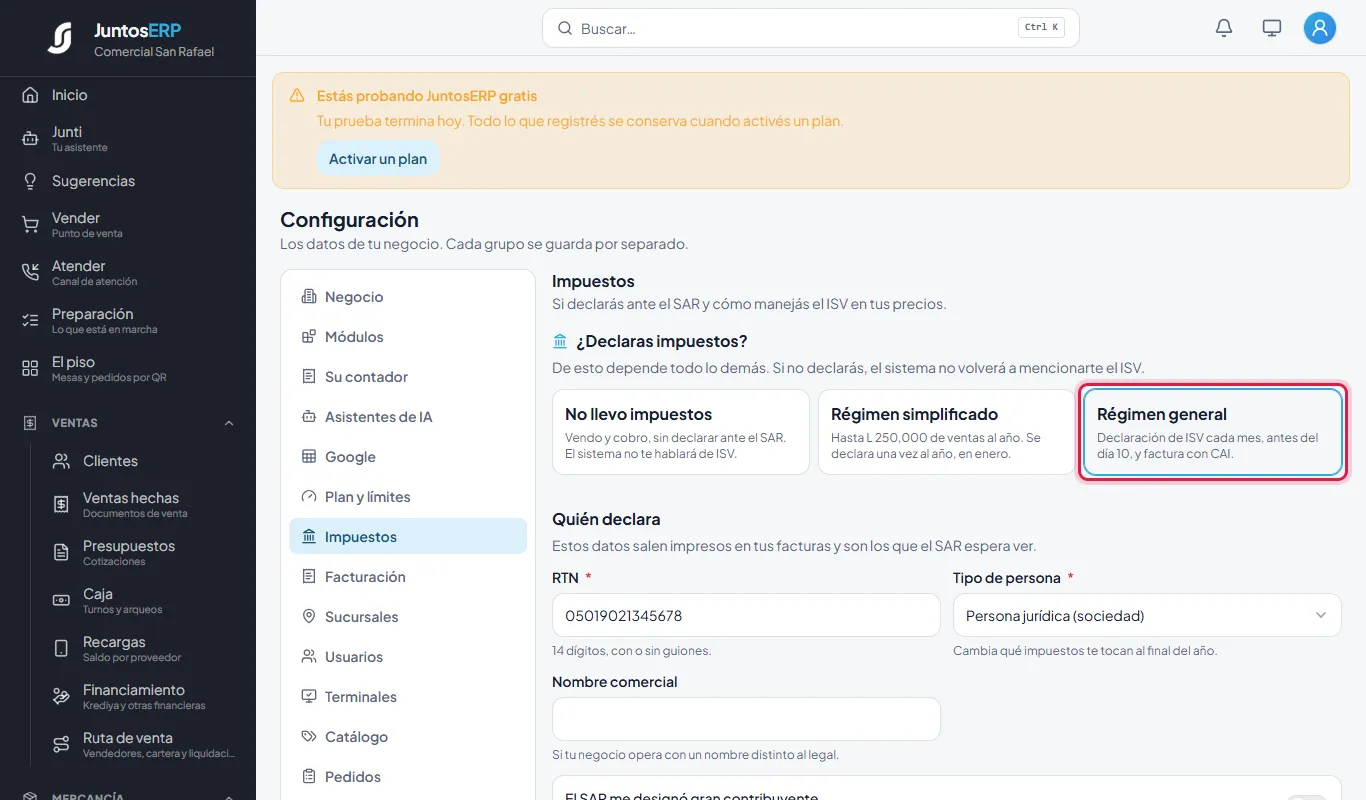The image size is (1366, 800).
Task: Open Catálogo settings tab
Action: point(408,737)
